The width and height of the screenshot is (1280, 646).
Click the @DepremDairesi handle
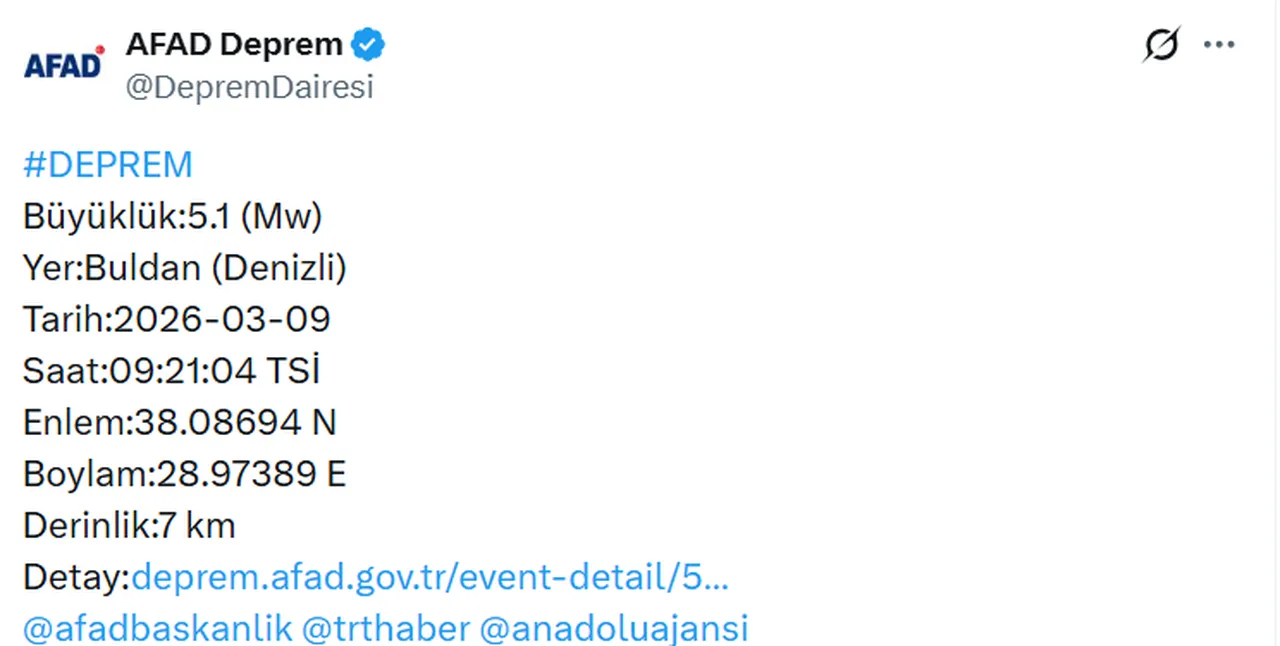[x=249, y=87]
